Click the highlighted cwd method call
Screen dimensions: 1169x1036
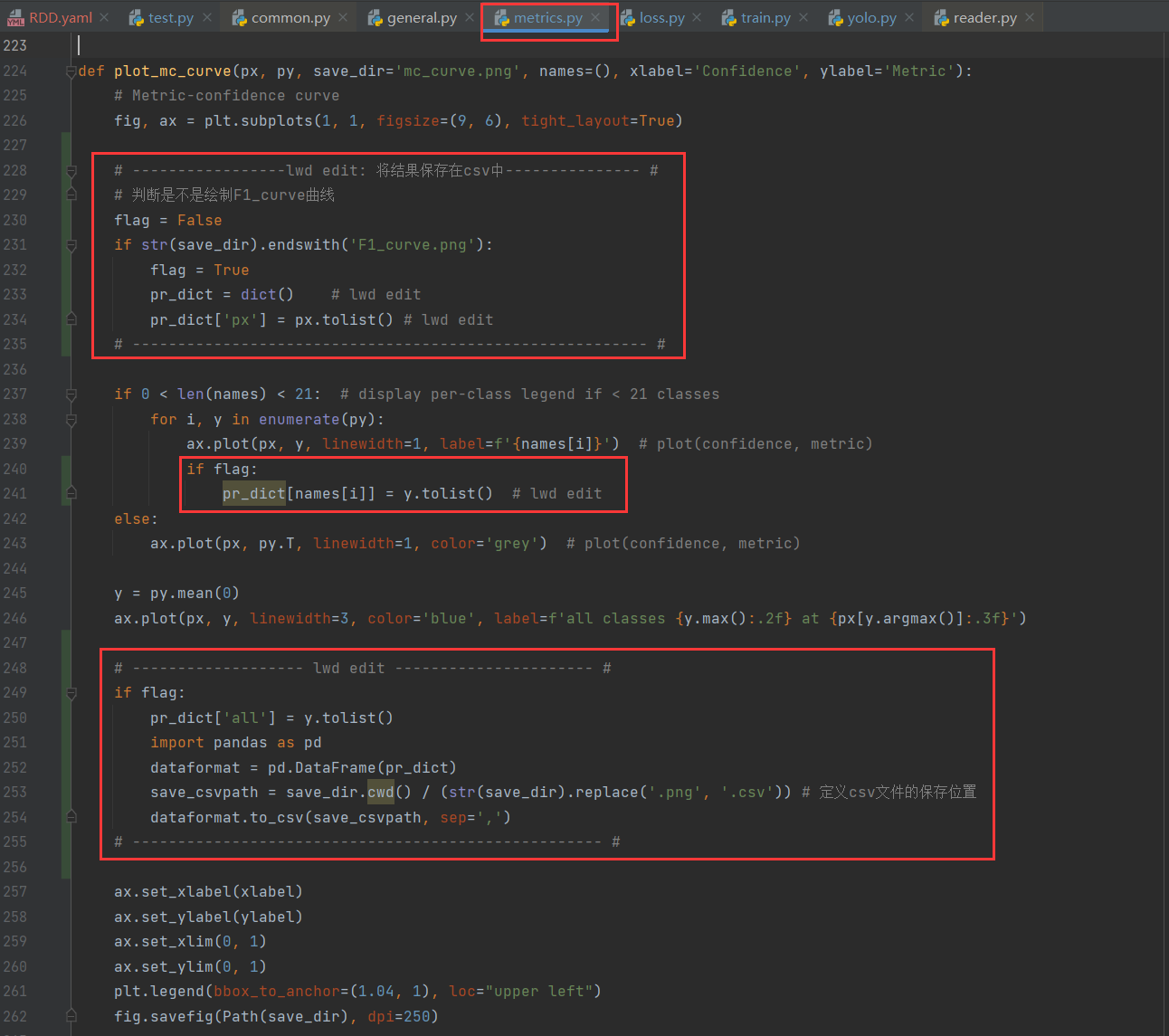(381, 792)
